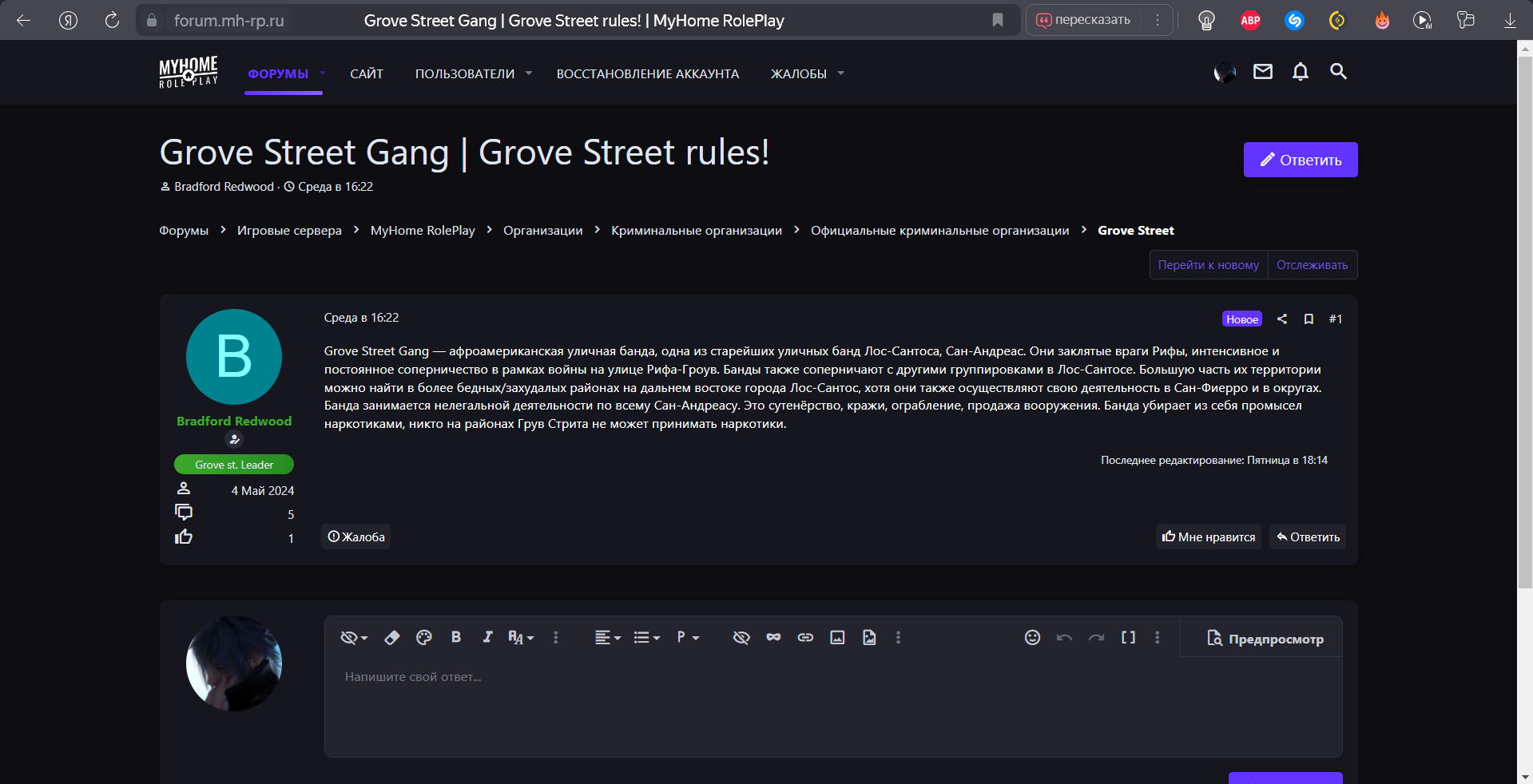
Task: Open list type dropdown
Action: tap(646, 637)
